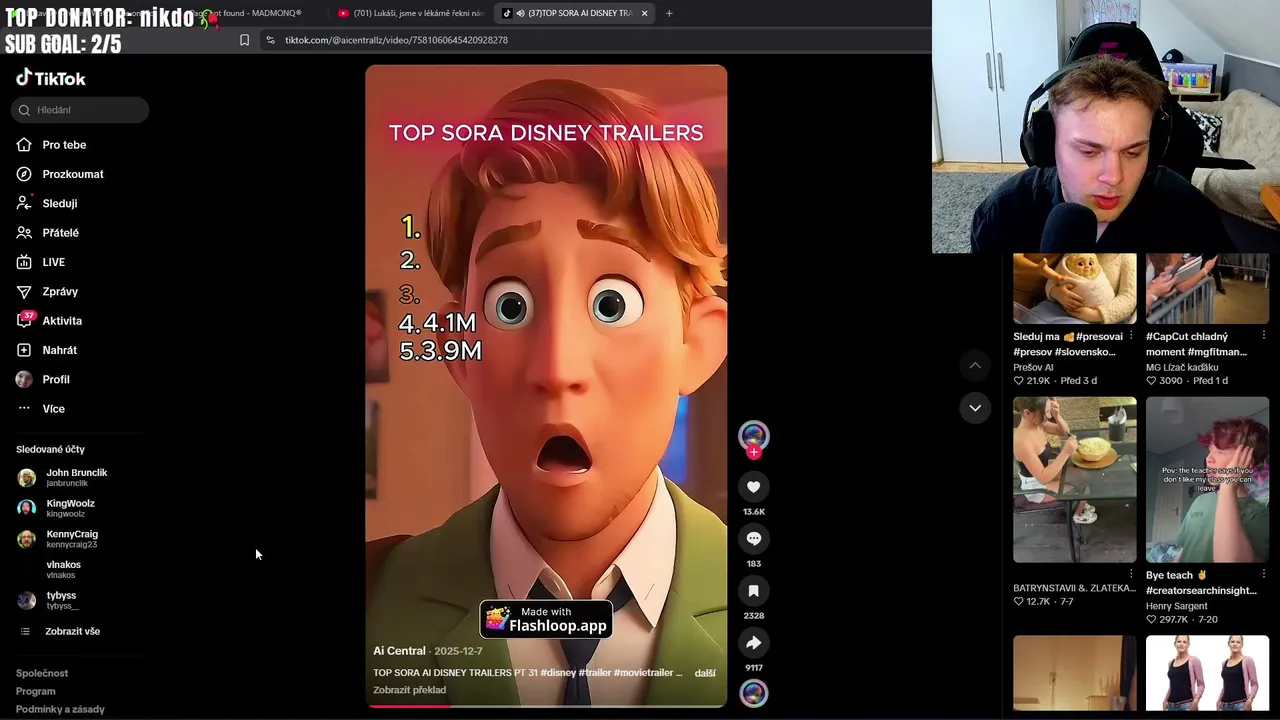Viewport: 1280px width, 720px height.
Task: Open Profil avatar icon
Action: 24,380
